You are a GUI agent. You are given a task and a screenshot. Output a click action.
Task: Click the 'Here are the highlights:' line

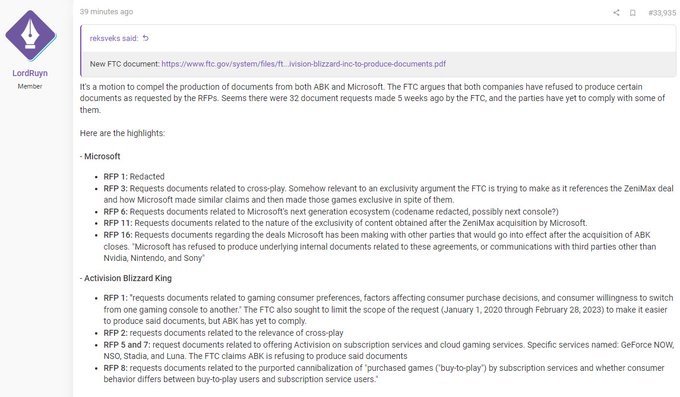point(122,133)
